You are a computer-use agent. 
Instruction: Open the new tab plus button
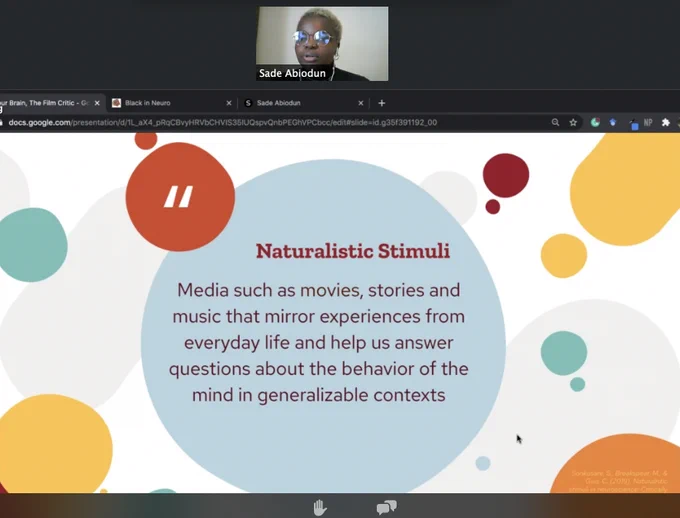[382, 103]
